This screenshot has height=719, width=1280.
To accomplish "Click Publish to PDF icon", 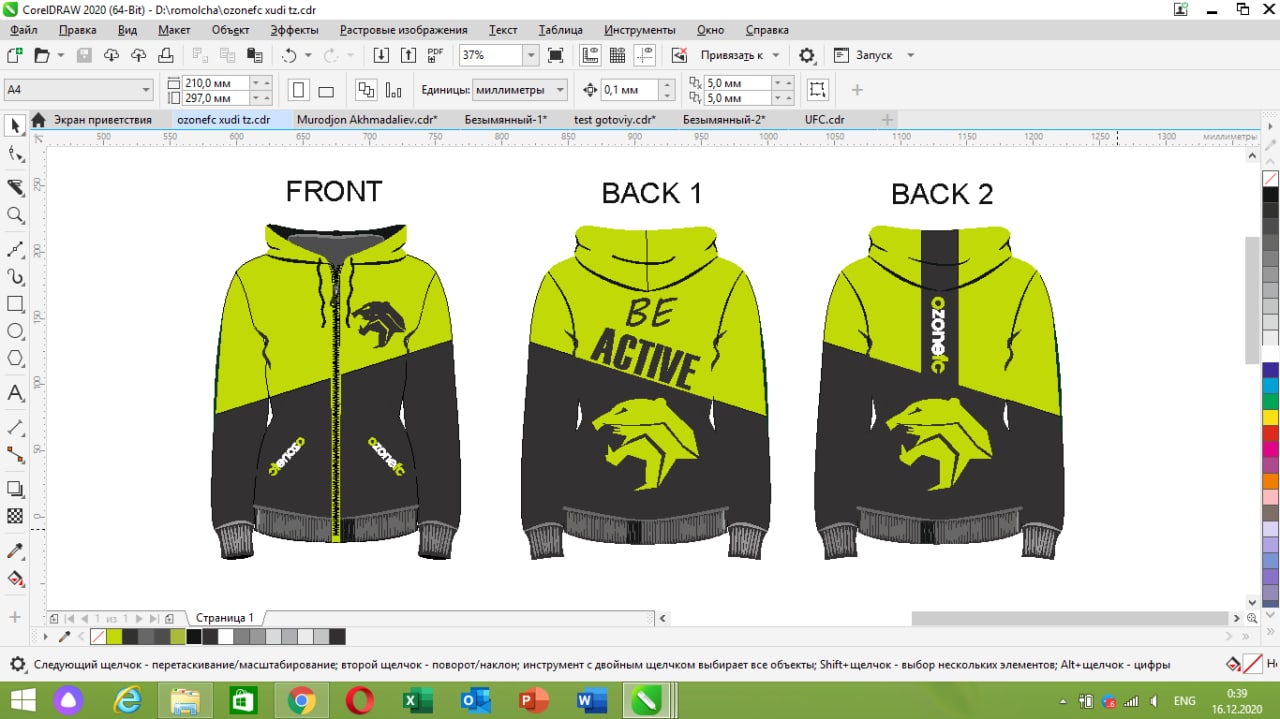I will point(435,55).
